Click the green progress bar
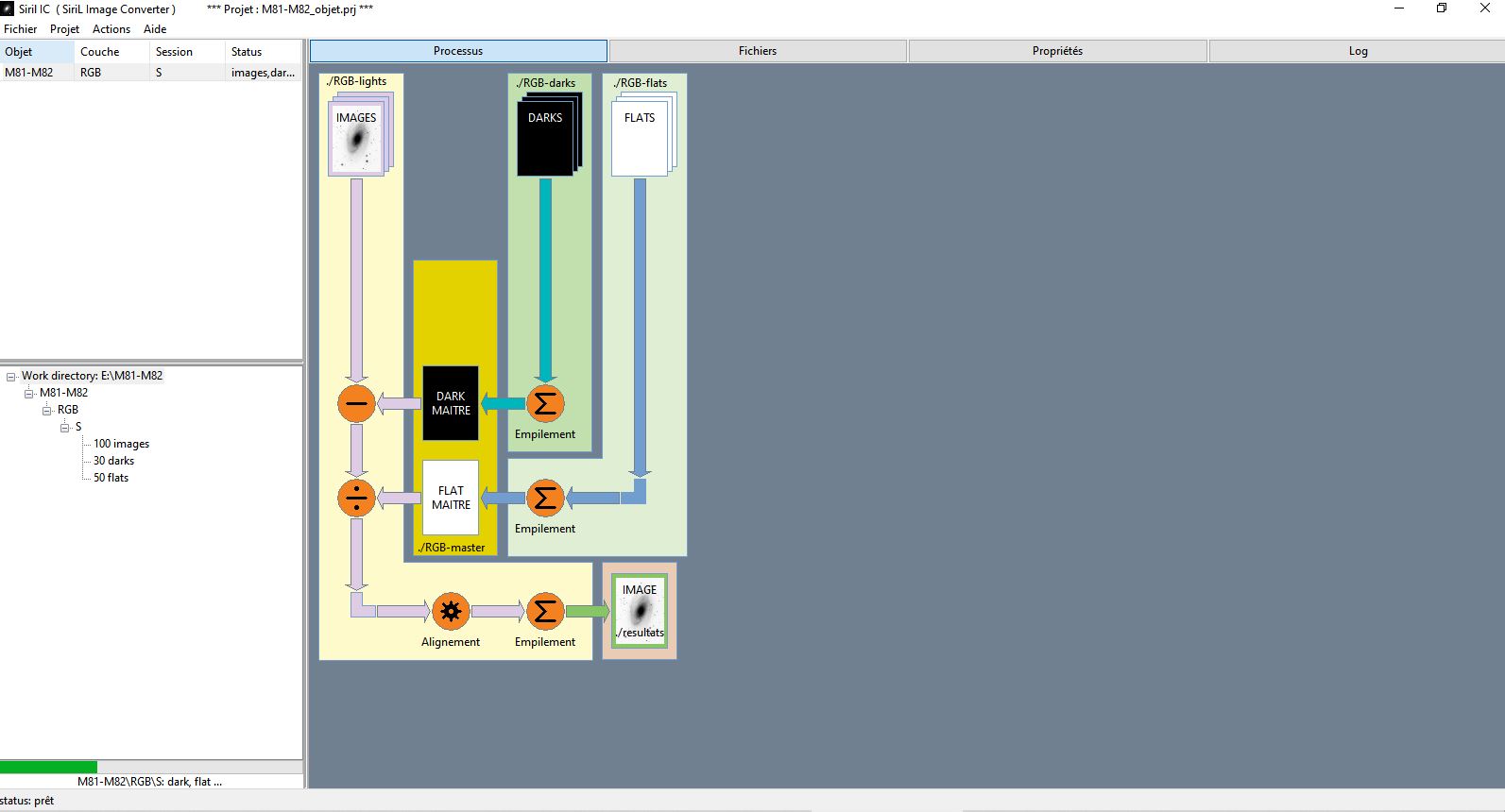1505x812 pixels. (x=48, y=767)
